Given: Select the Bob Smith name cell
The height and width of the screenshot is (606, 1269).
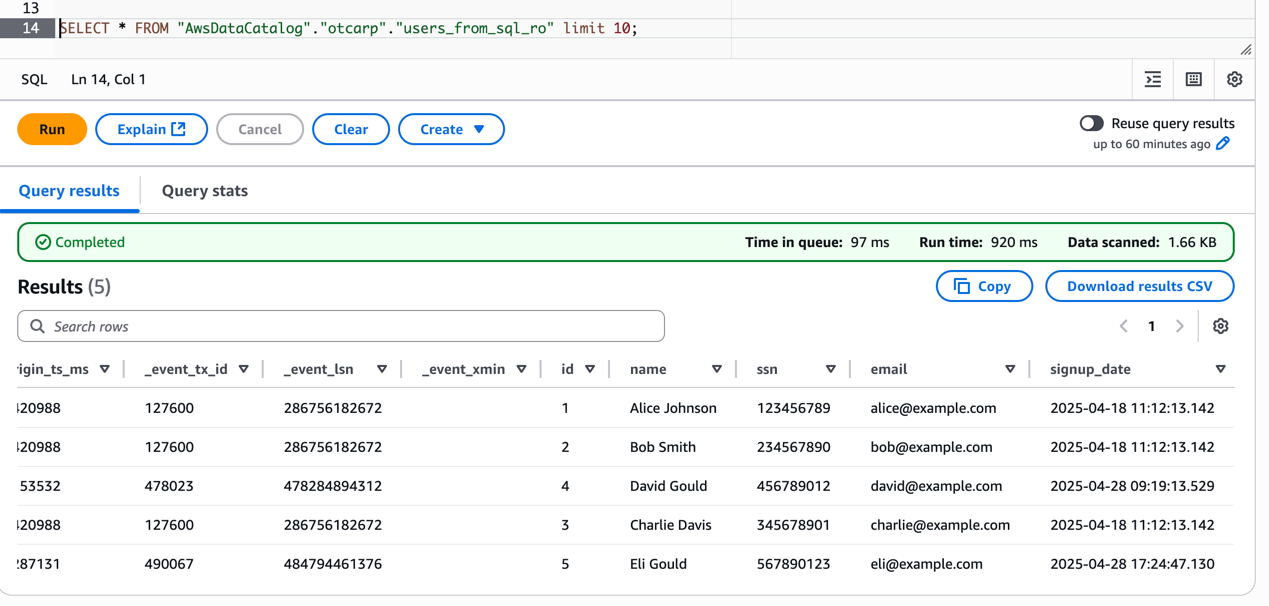Looking at the screenshot, I should click(663, 447).
